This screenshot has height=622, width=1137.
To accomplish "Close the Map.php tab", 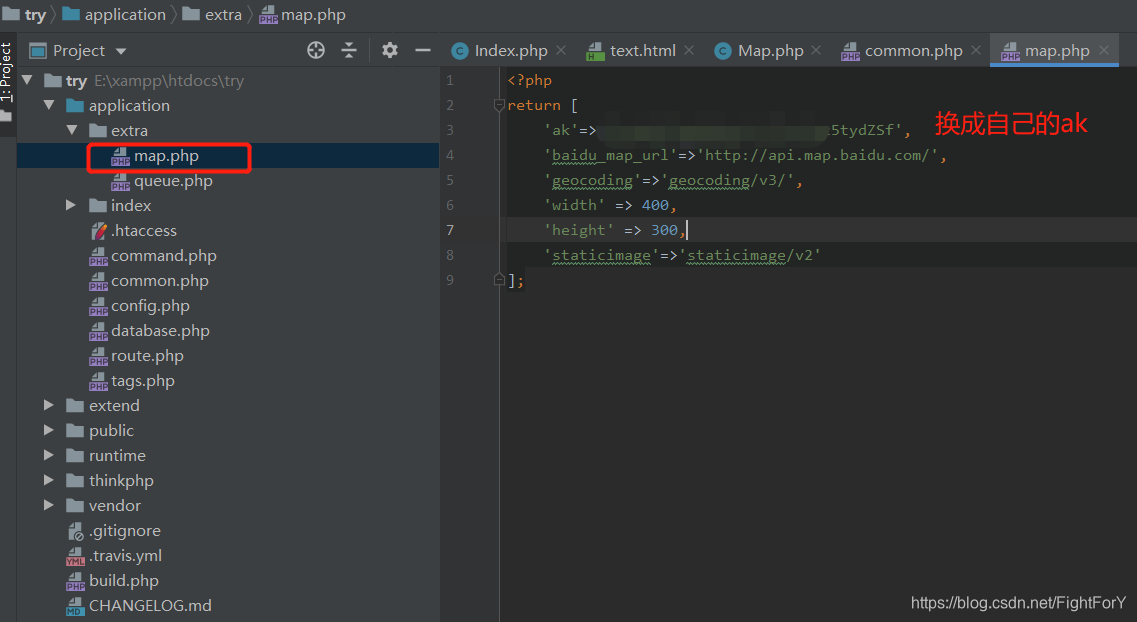I will [816, 50].
